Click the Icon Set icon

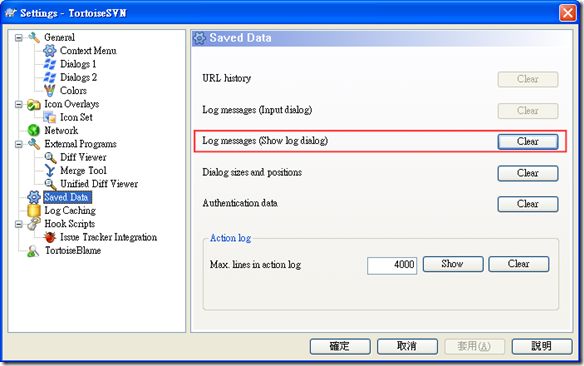click(x=50, y=117)
